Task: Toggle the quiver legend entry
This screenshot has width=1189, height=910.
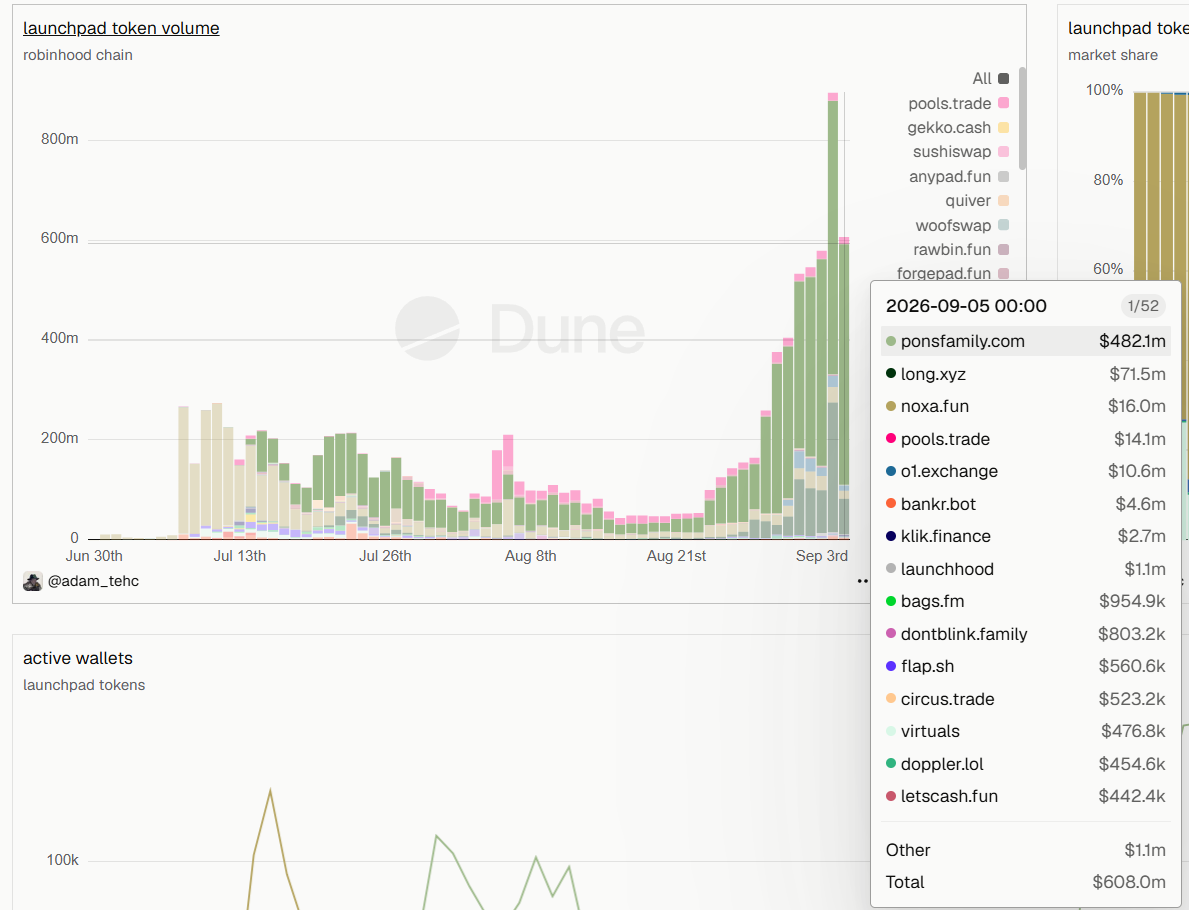Action: pyautogui.click(x=977, y=201)
